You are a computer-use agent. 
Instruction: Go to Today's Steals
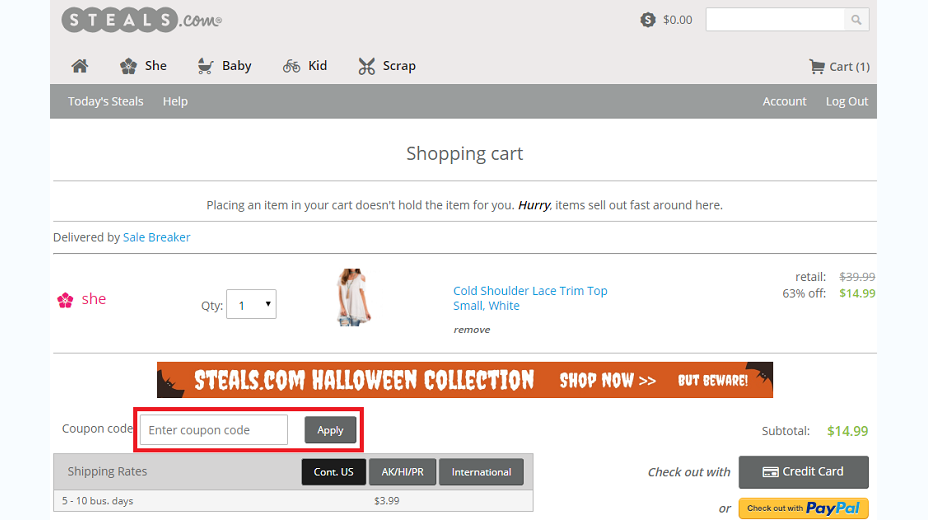tap(105, 101)
